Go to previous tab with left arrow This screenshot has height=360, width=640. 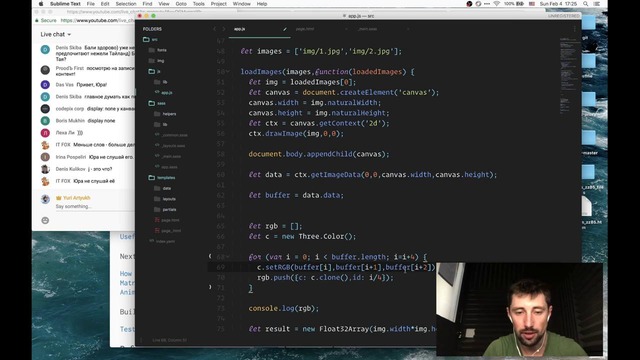pyautogui.click(x=215, y=29)
